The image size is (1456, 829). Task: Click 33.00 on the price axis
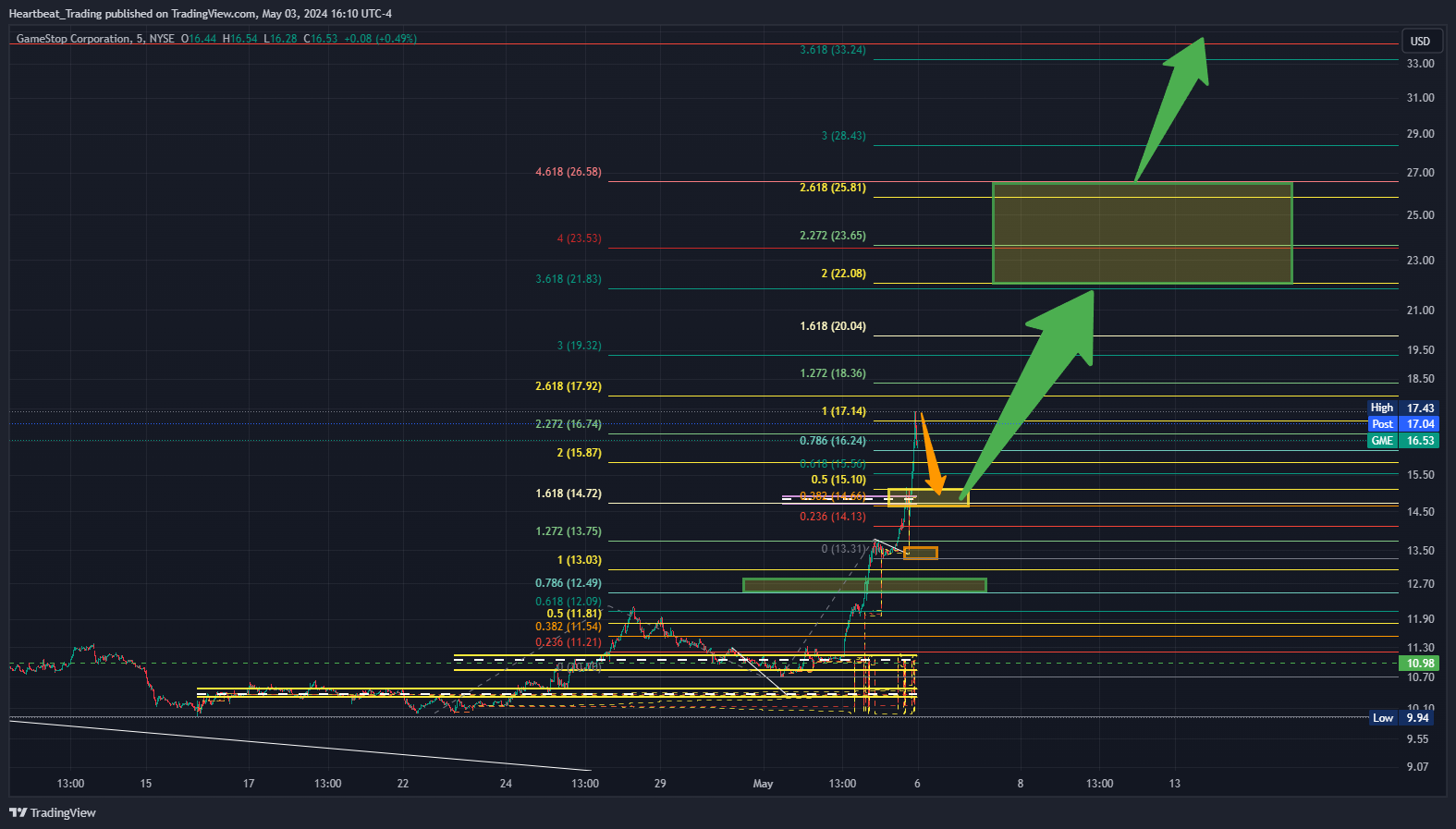[x=1421, y=64]
